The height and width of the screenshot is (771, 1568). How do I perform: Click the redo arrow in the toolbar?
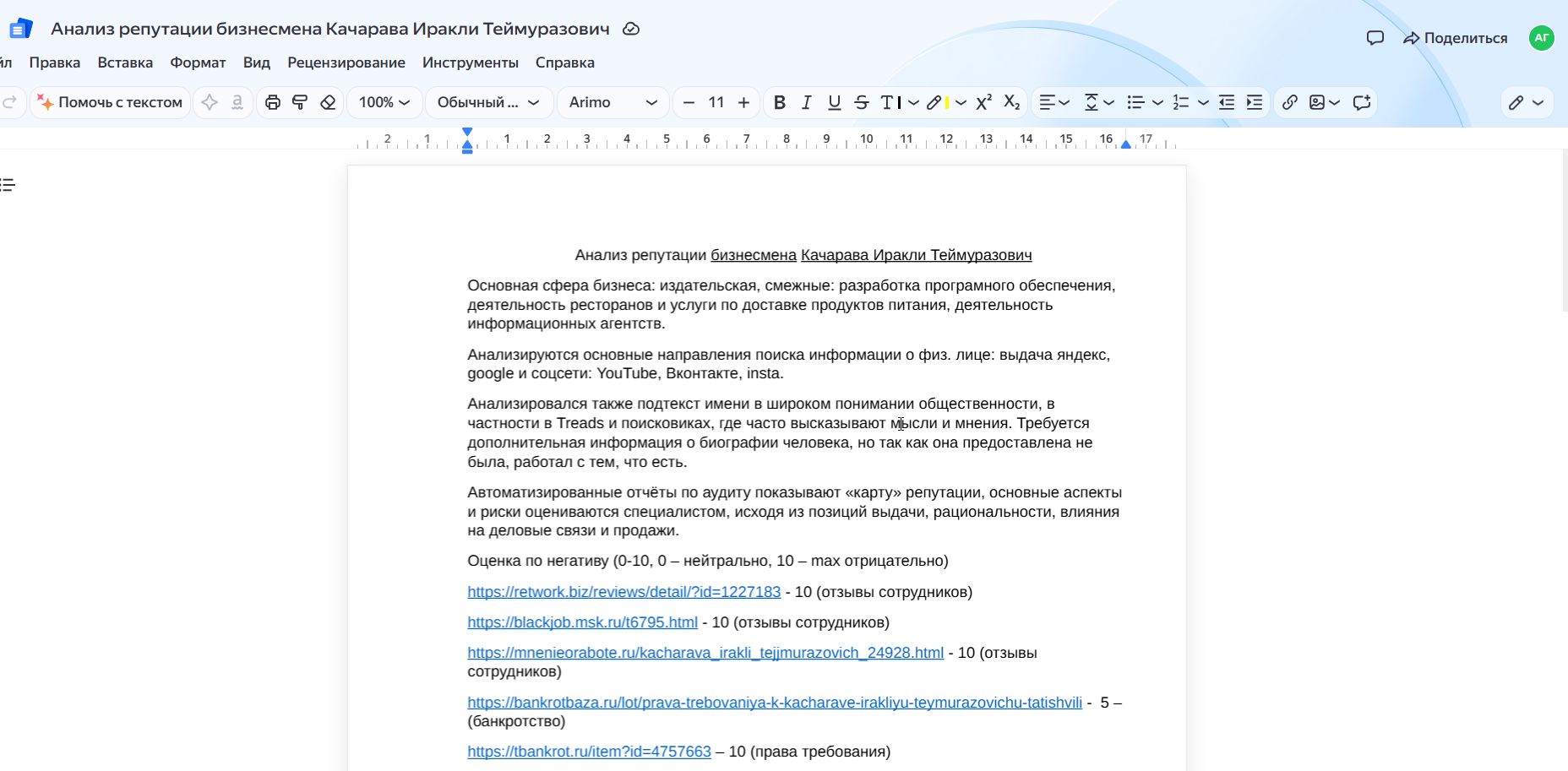[9, 102]
